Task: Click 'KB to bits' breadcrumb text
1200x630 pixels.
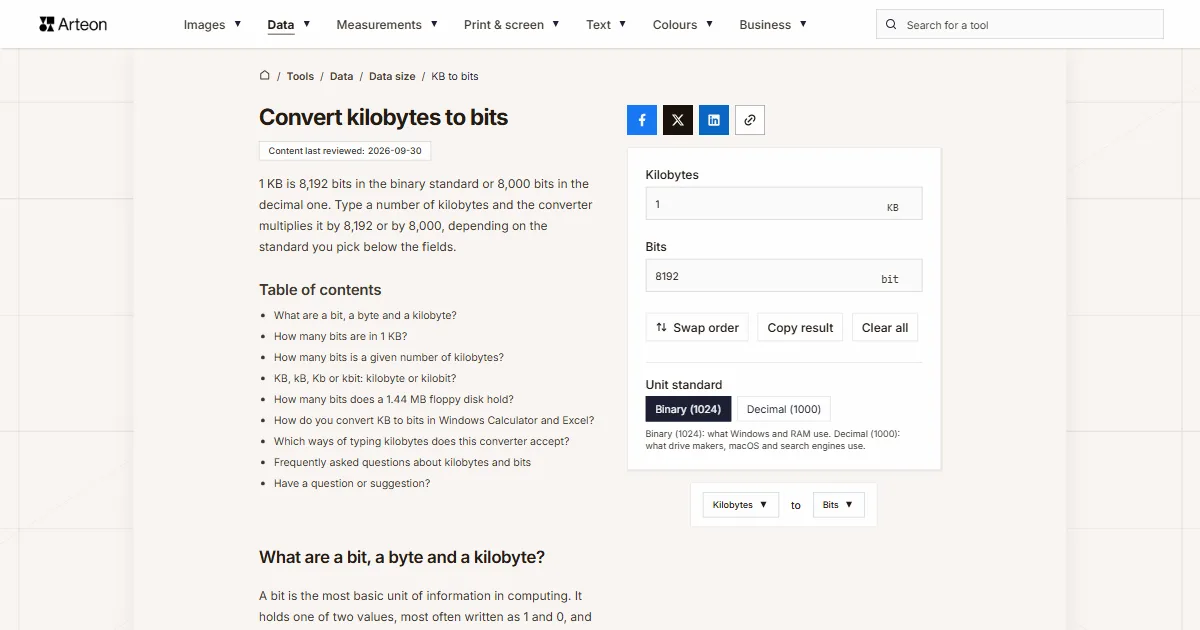Action: 455,76
